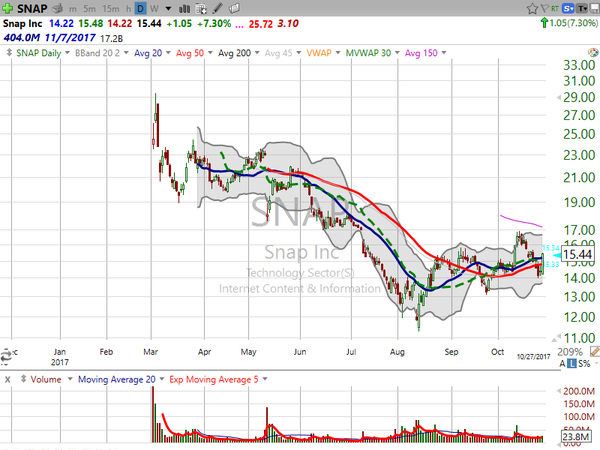The height and width of the screenshot is (450, 600).
Task: Click the green up arrow net change
Action: click(544, 23)
